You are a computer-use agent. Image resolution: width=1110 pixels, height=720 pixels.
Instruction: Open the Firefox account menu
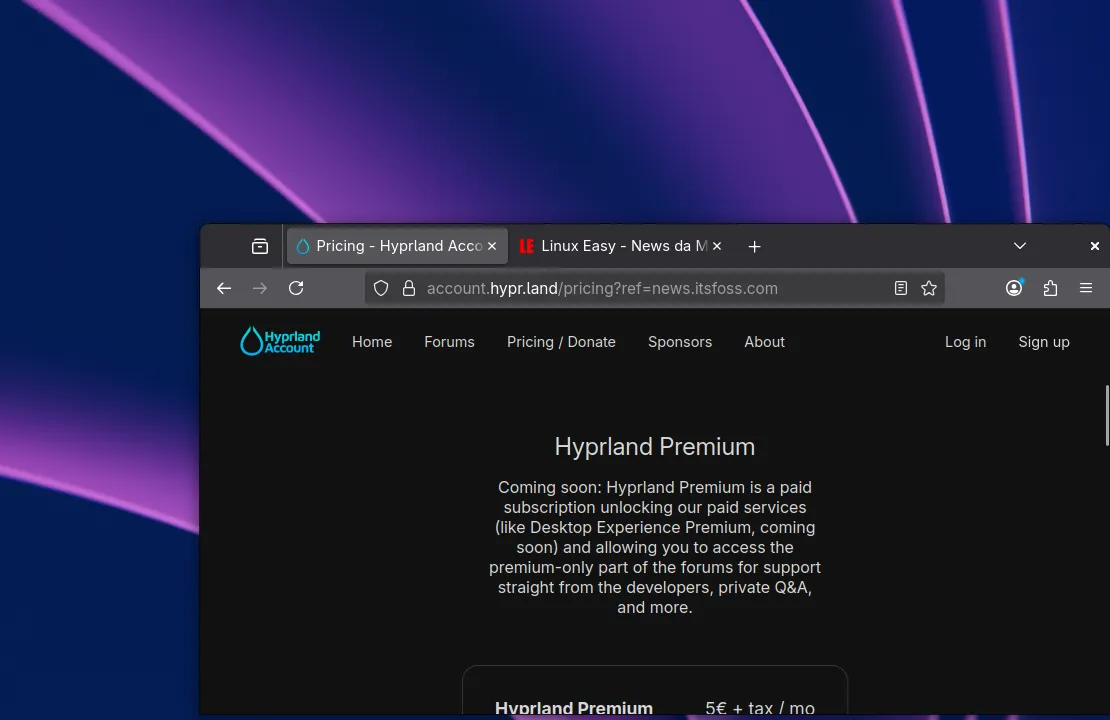pyautogui.click(x=1014, y=288)
